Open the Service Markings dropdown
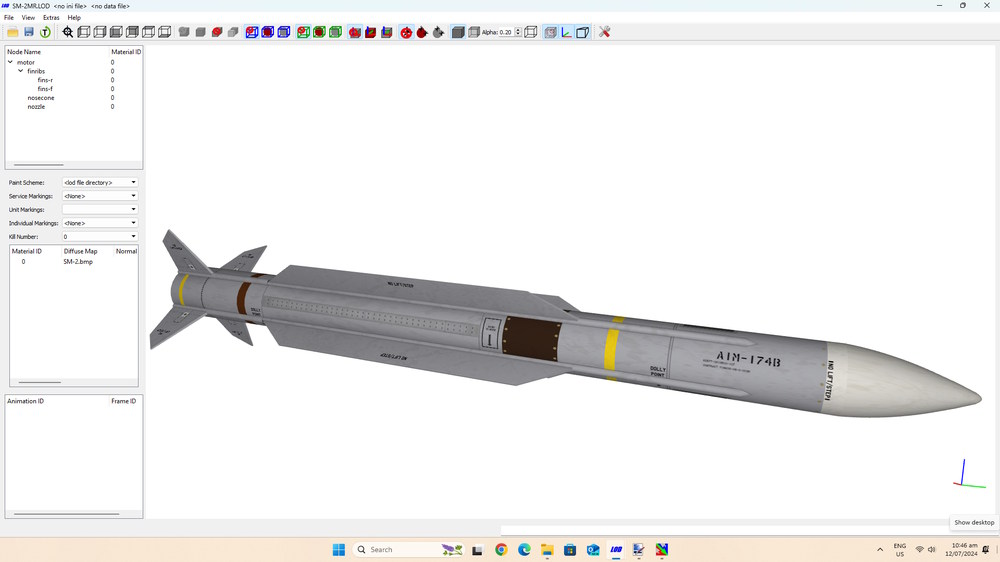This screenshot has height=562, width=1000. [x=100, y=196]
